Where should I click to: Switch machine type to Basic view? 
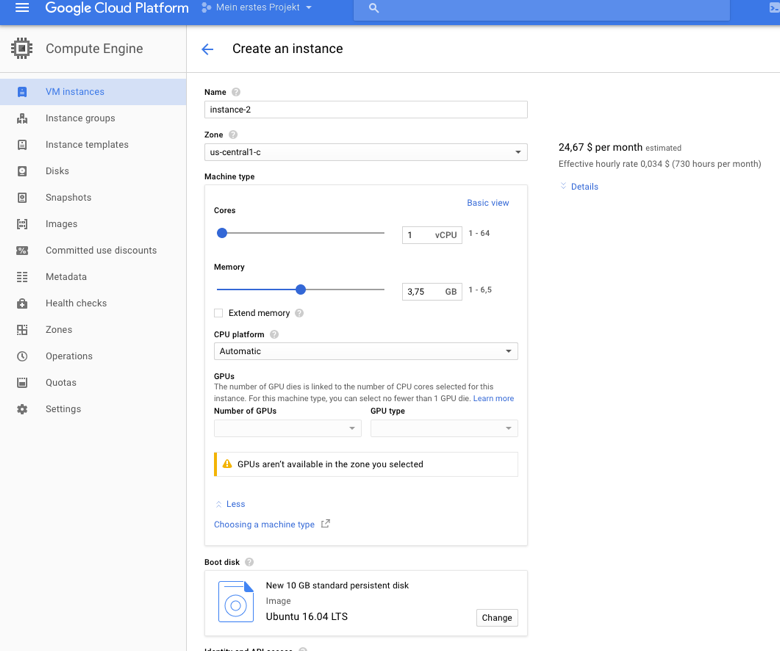click(x=488, y=203)
